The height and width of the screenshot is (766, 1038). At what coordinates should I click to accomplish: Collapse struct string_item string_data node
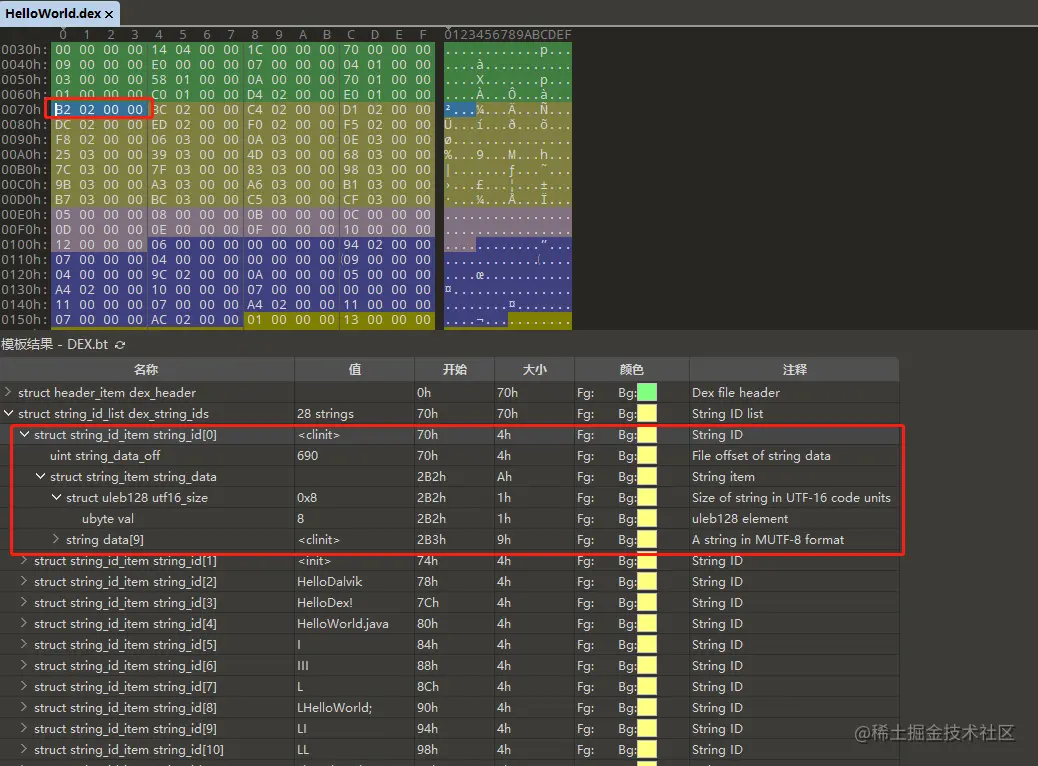[x=40, y=476]
